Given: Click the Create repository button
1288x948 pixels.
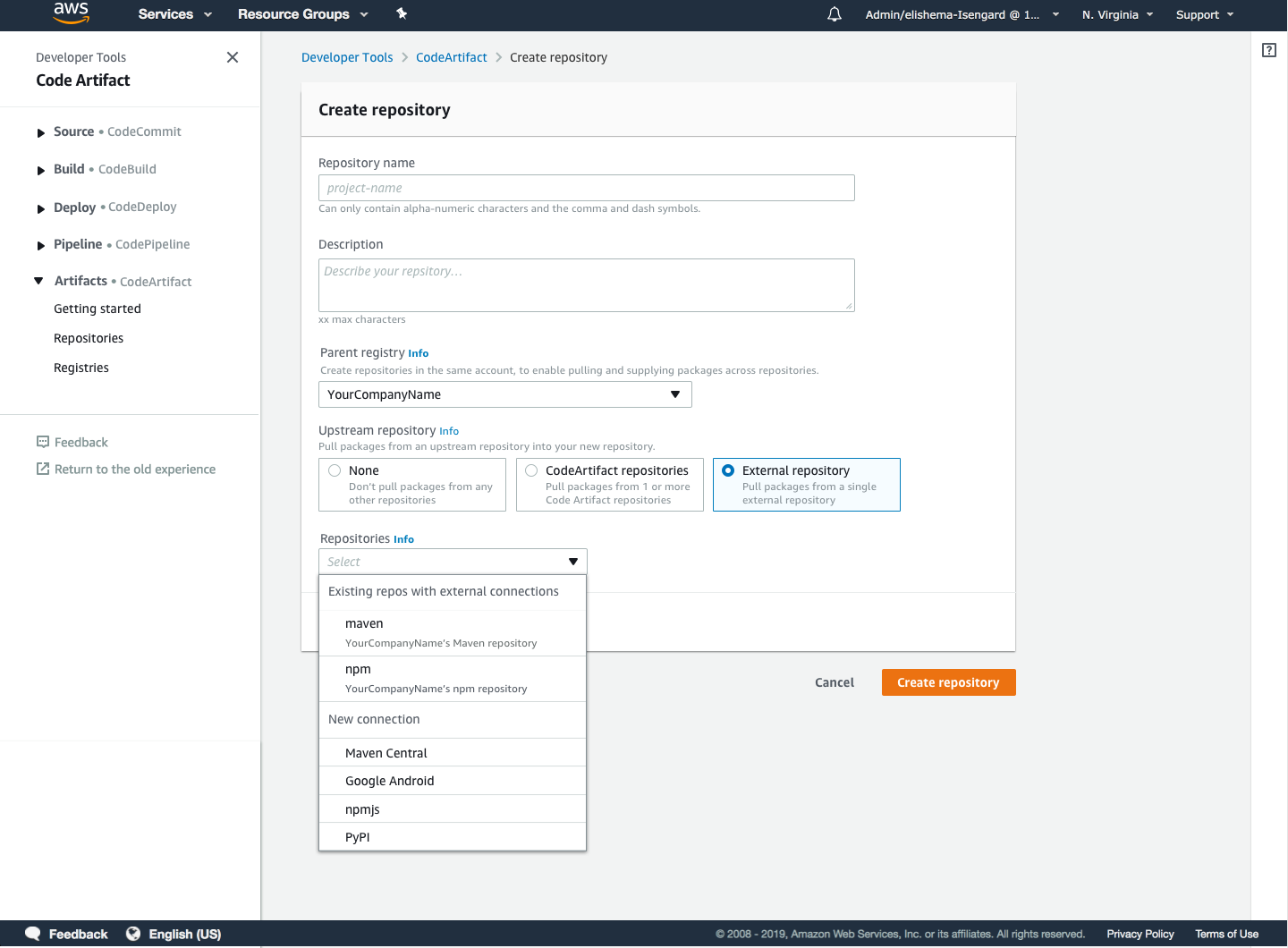Looking at the screenshot, I should [949, 682].
